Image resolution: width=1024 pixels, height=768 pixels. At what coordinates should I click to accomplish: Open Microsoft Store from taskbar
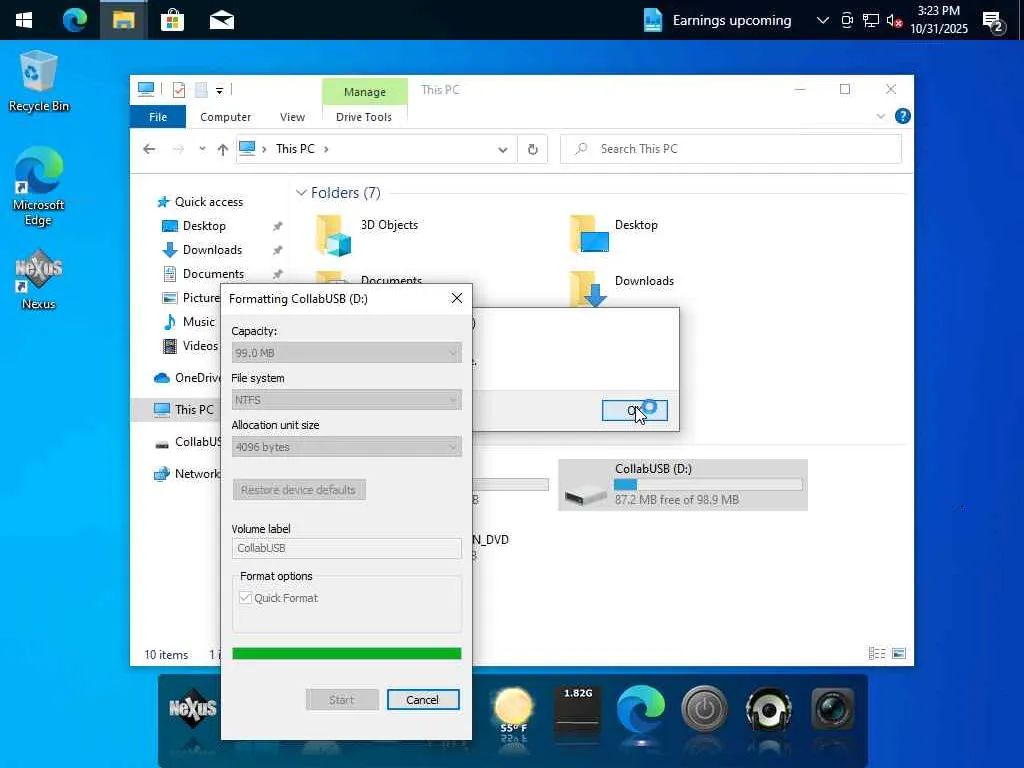(172, 20)
